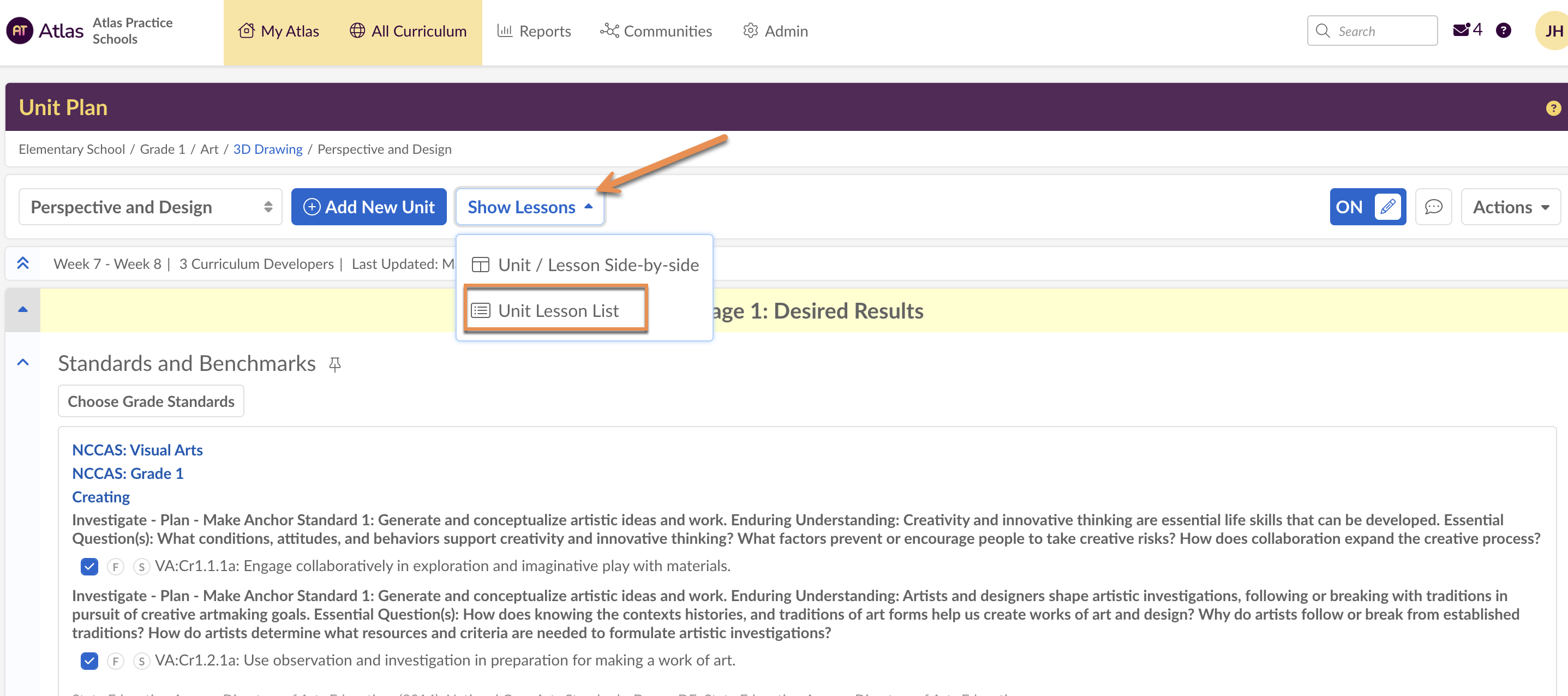Click the Atlas logo icon
Screen dimensions: 1568x696
pos(20,31)
